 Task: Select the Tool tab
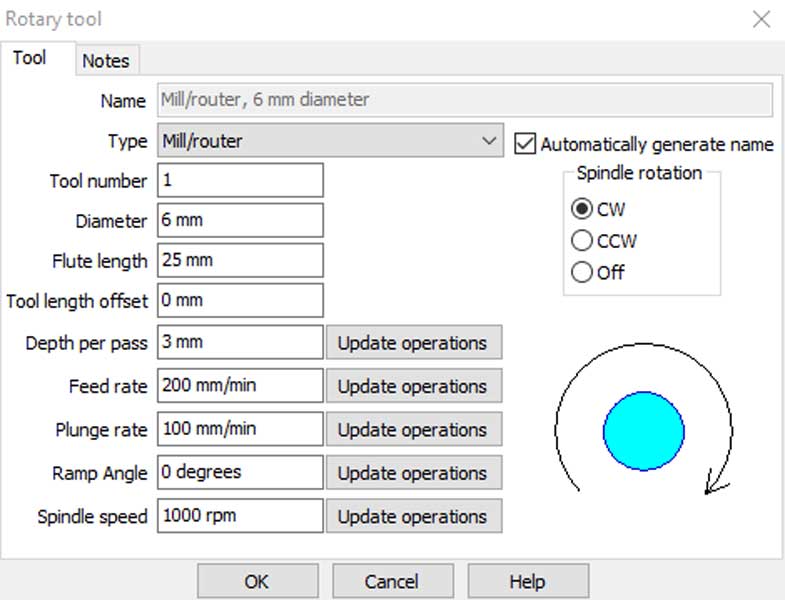coord(29,58)
